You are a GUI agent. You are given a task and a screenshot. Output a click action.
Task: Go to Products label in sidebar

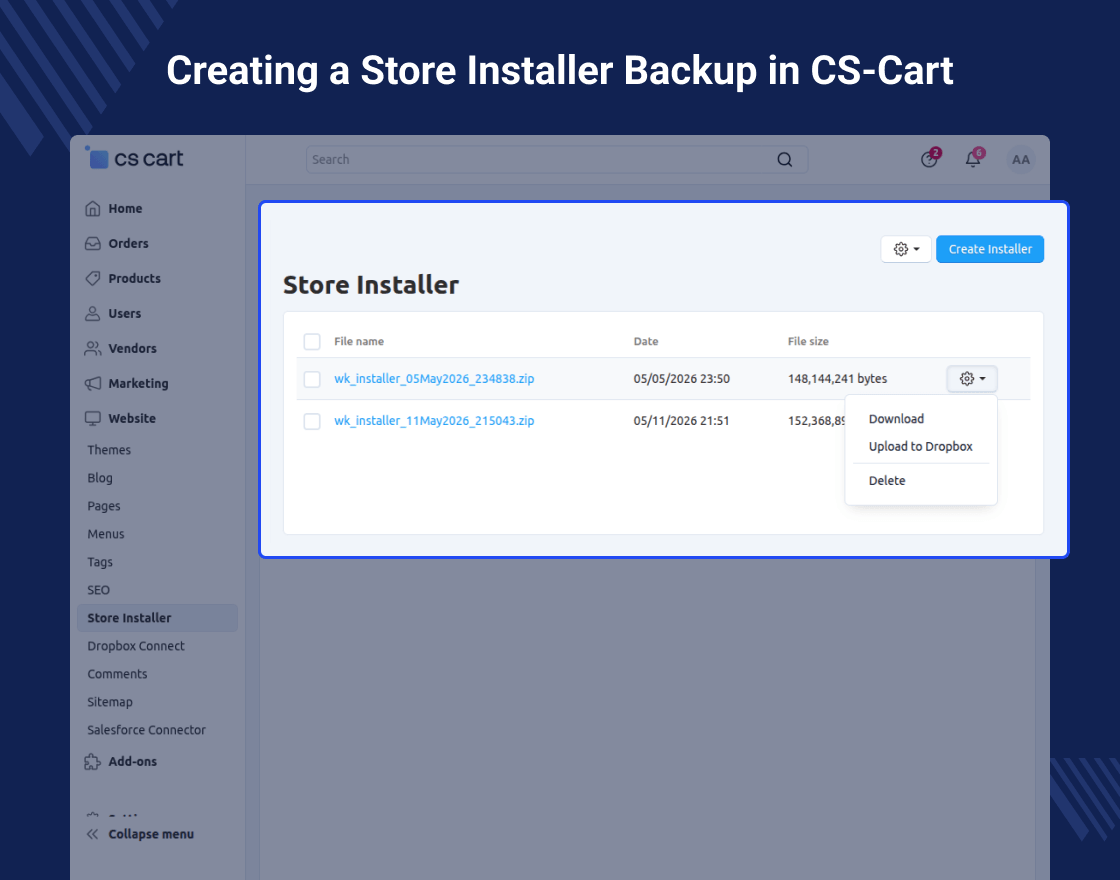pos(134,279)
